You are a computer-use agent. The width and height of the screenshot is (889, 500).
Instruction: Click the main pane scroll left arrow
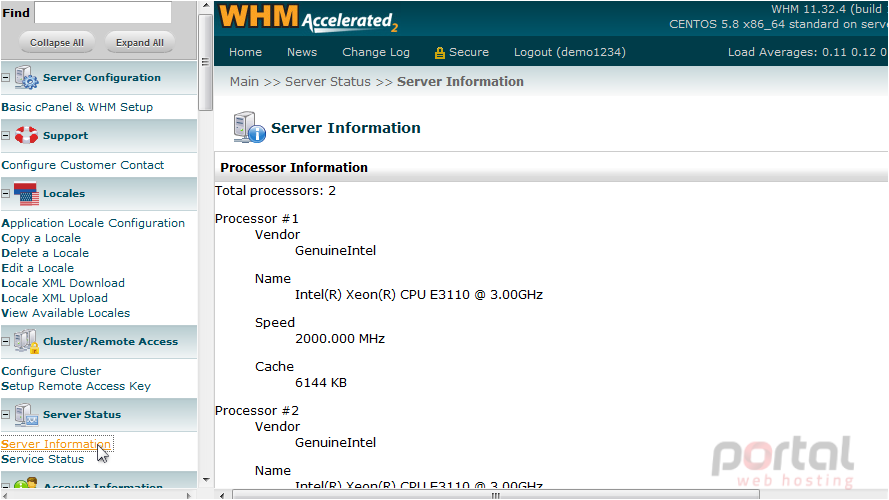[x=222, y=495]
